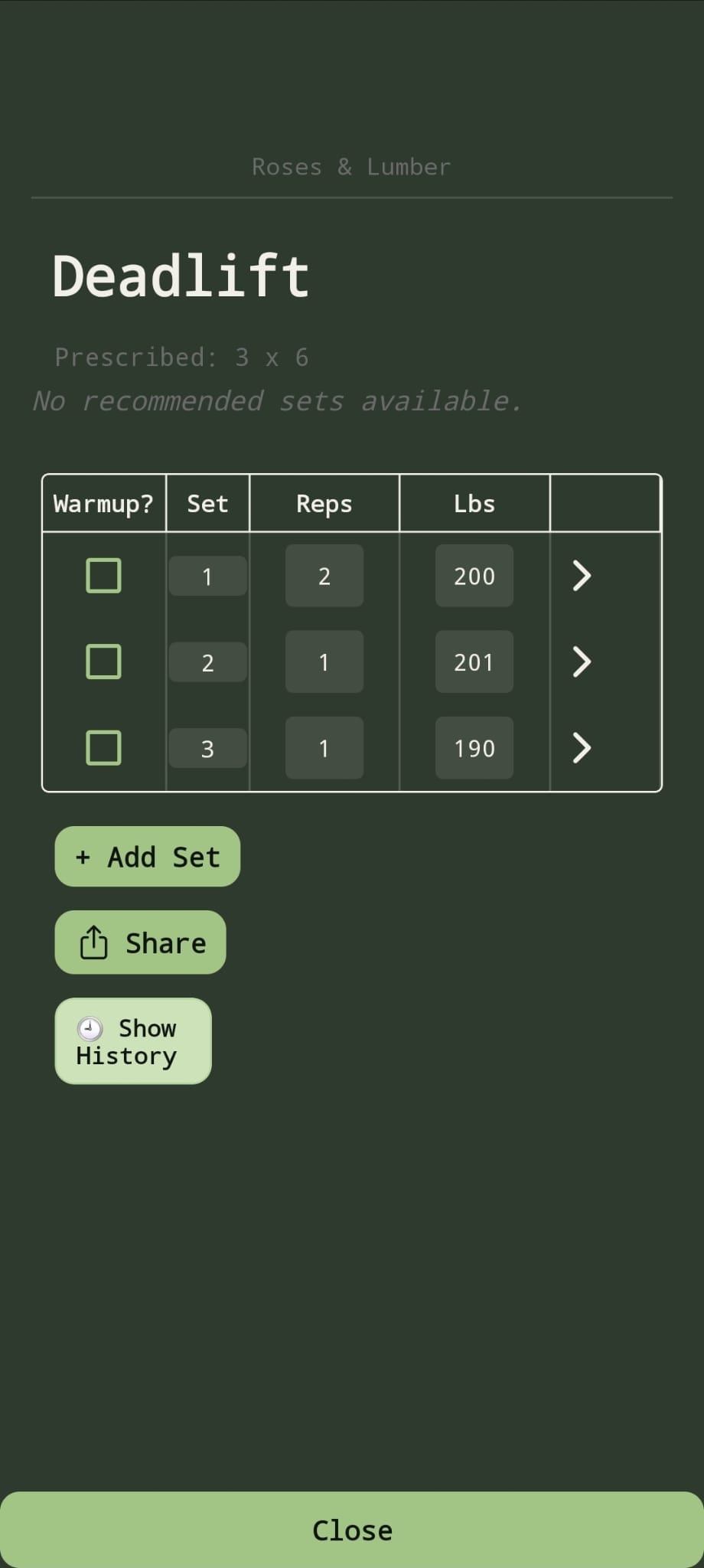Tap the Close button at bottom
704x1568 pixels.
352,1530
